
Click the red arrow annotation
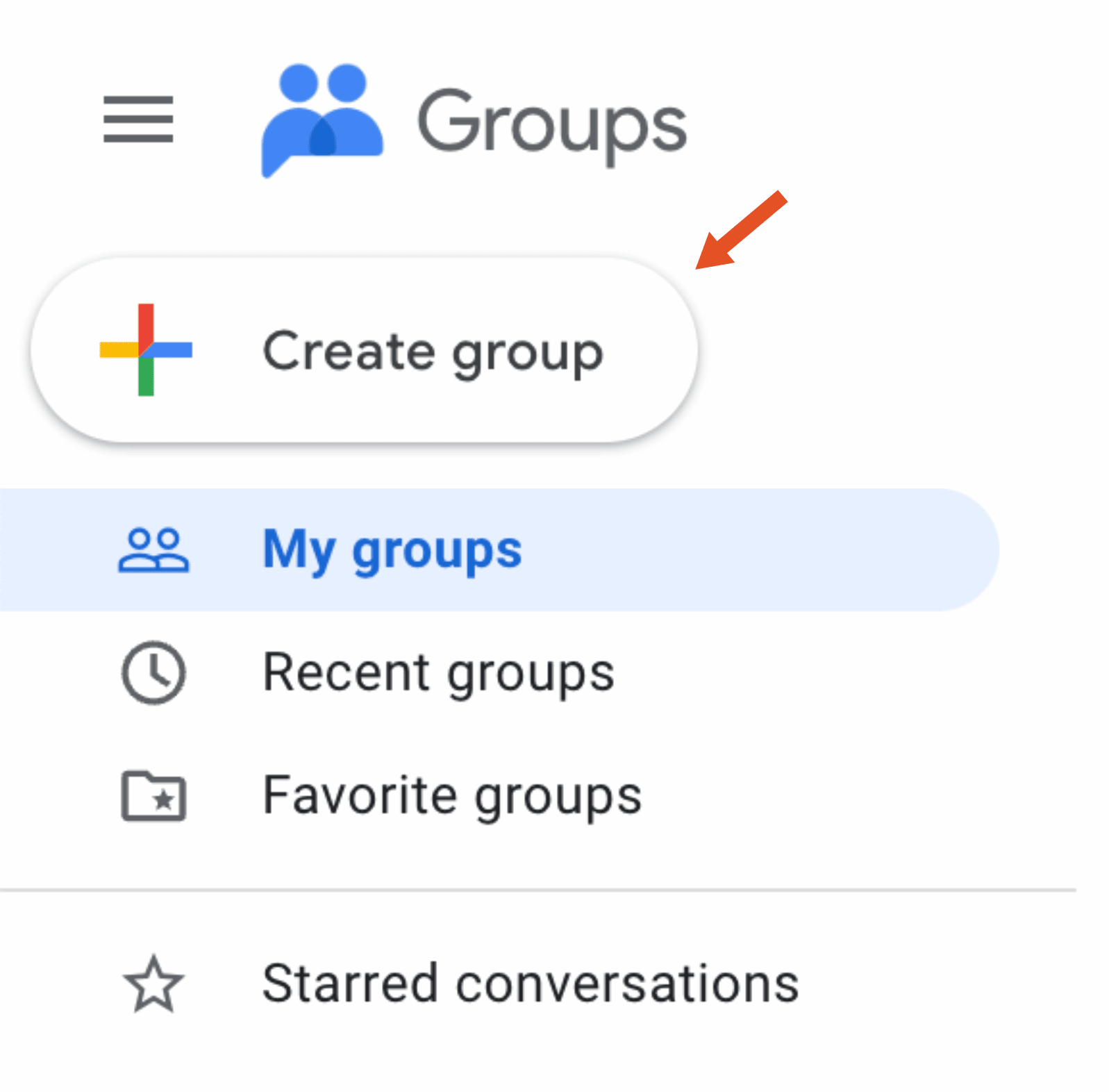[x=740, y=230]
